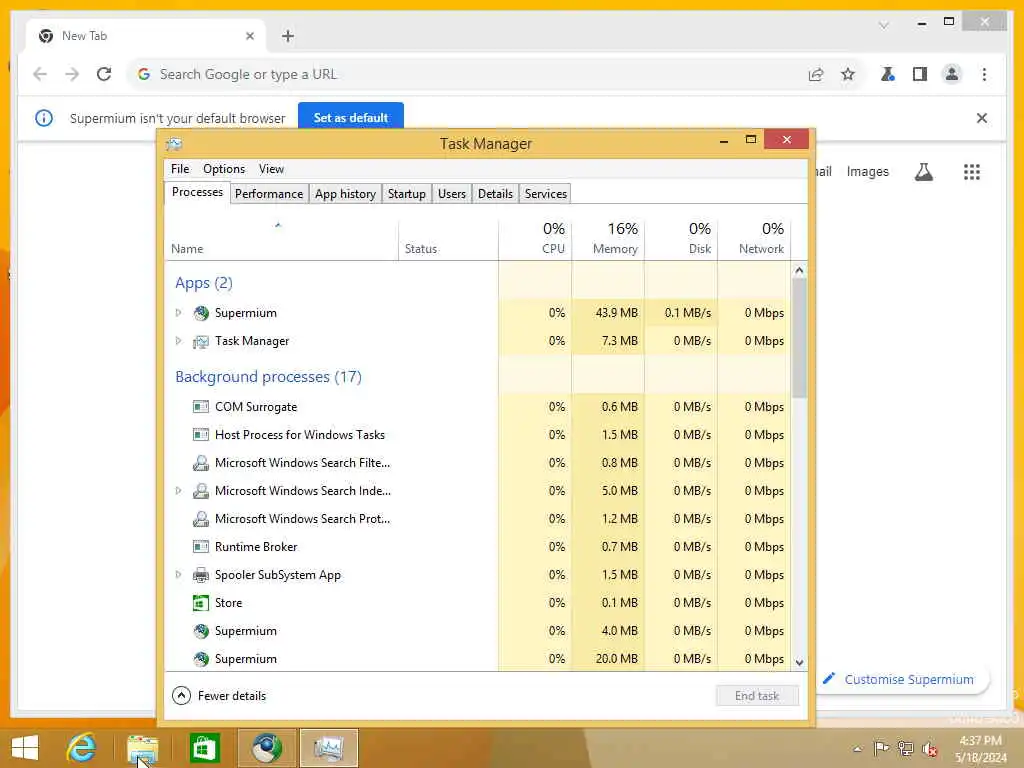
Task: Click the Task Manager scroll up arrow
Action: [799, 270]
